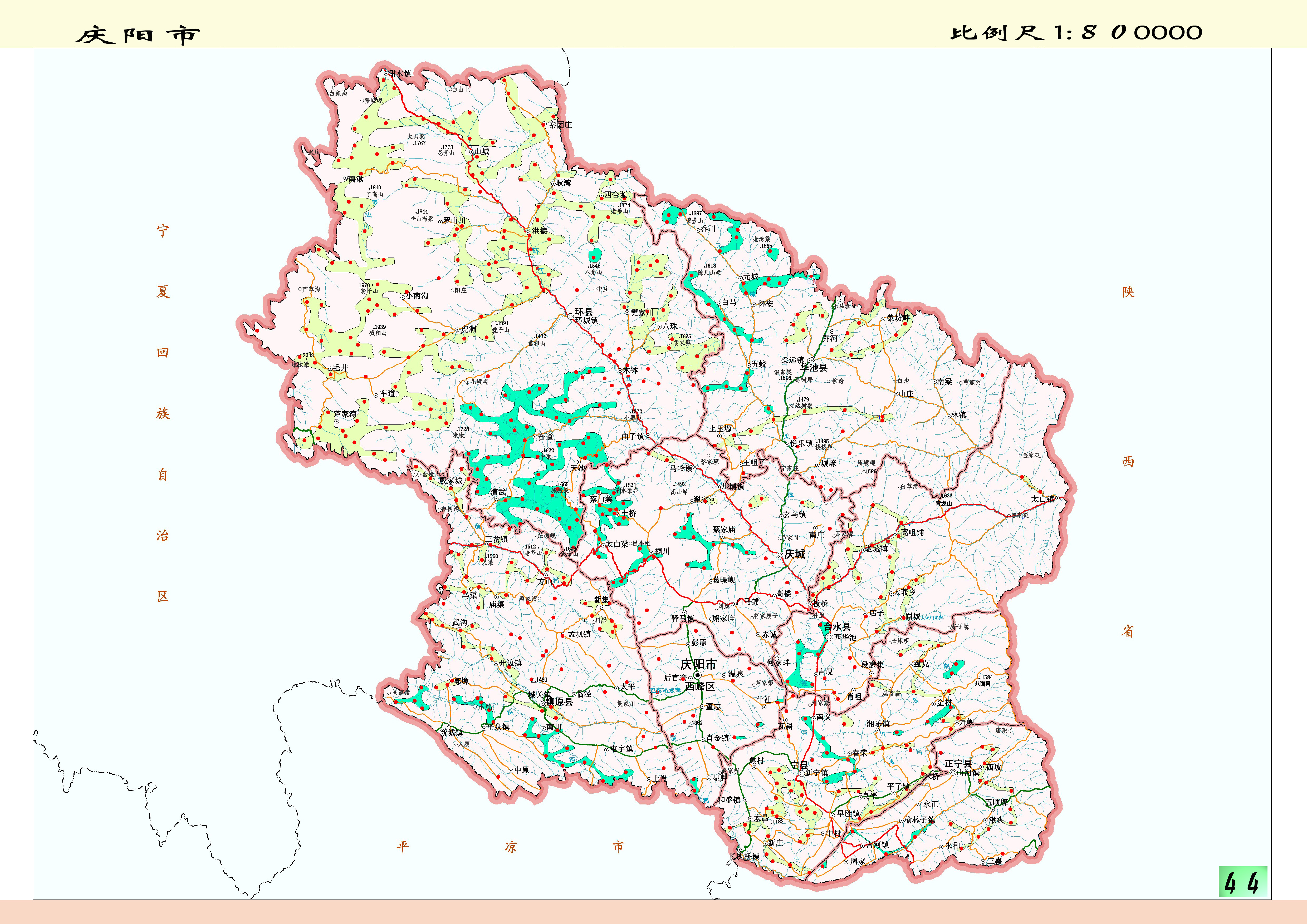Click the 罗山川 place label
This screenshot has width=1307, height=924.
click(x=454, y=221)
